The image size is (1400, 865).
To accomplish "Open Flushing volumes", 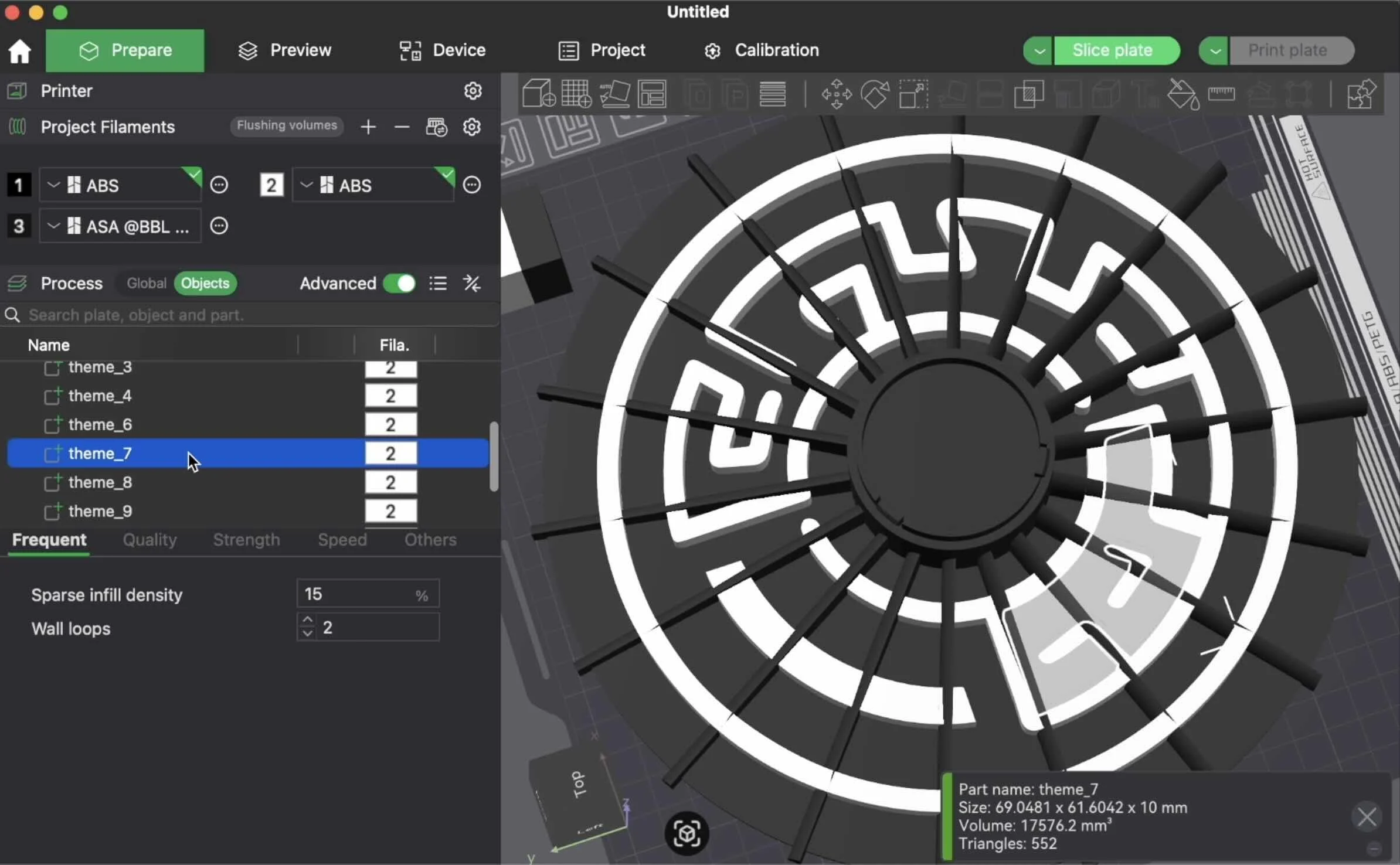I will coord(287,125).
